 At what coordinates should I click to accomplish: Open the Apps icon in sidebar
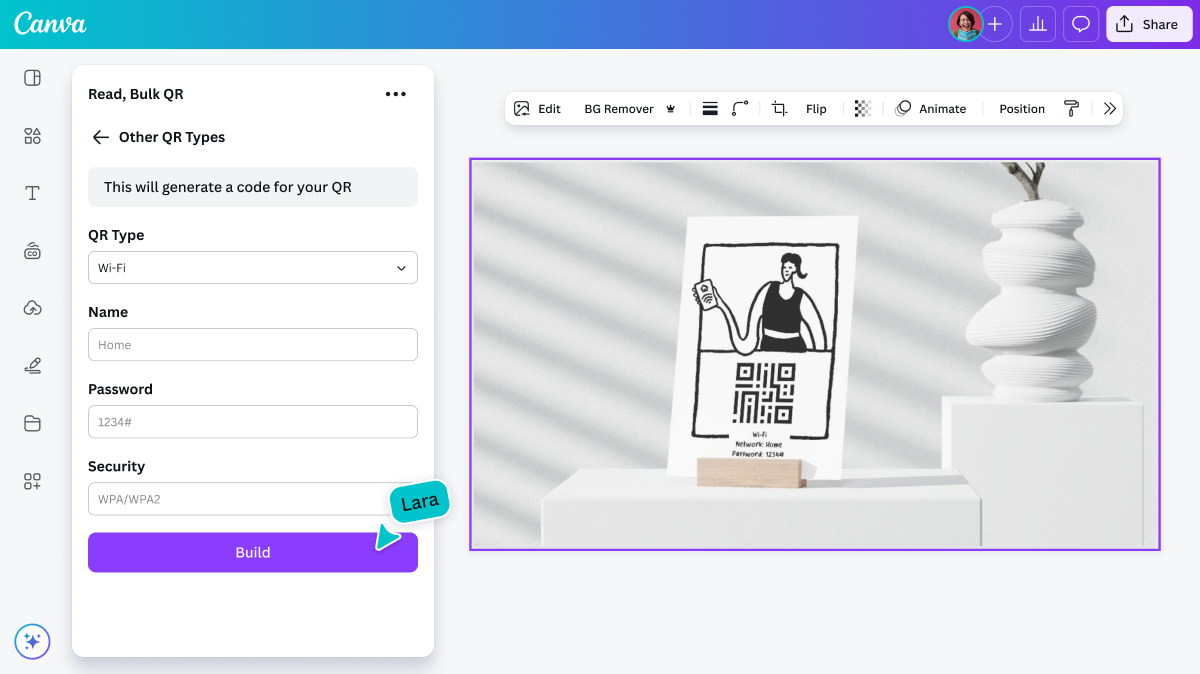tap(32, 482)
